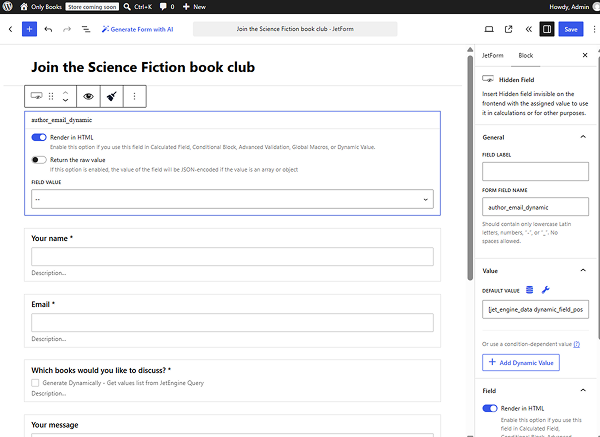This screenshot has width=600, height=437.
Task: Toggle the settings sidebar panel button
Action: pyautogui.click(x=547, y=29)
